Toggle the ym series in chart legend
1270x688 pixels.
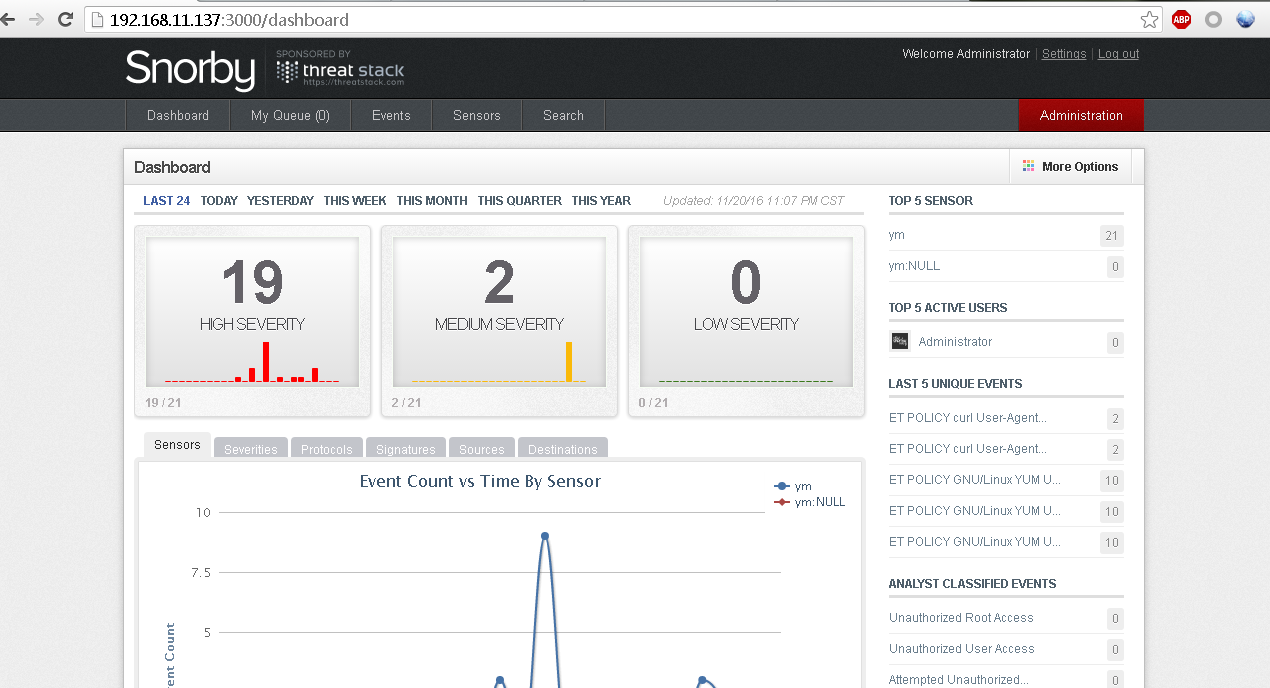click(x=802, y=486)
